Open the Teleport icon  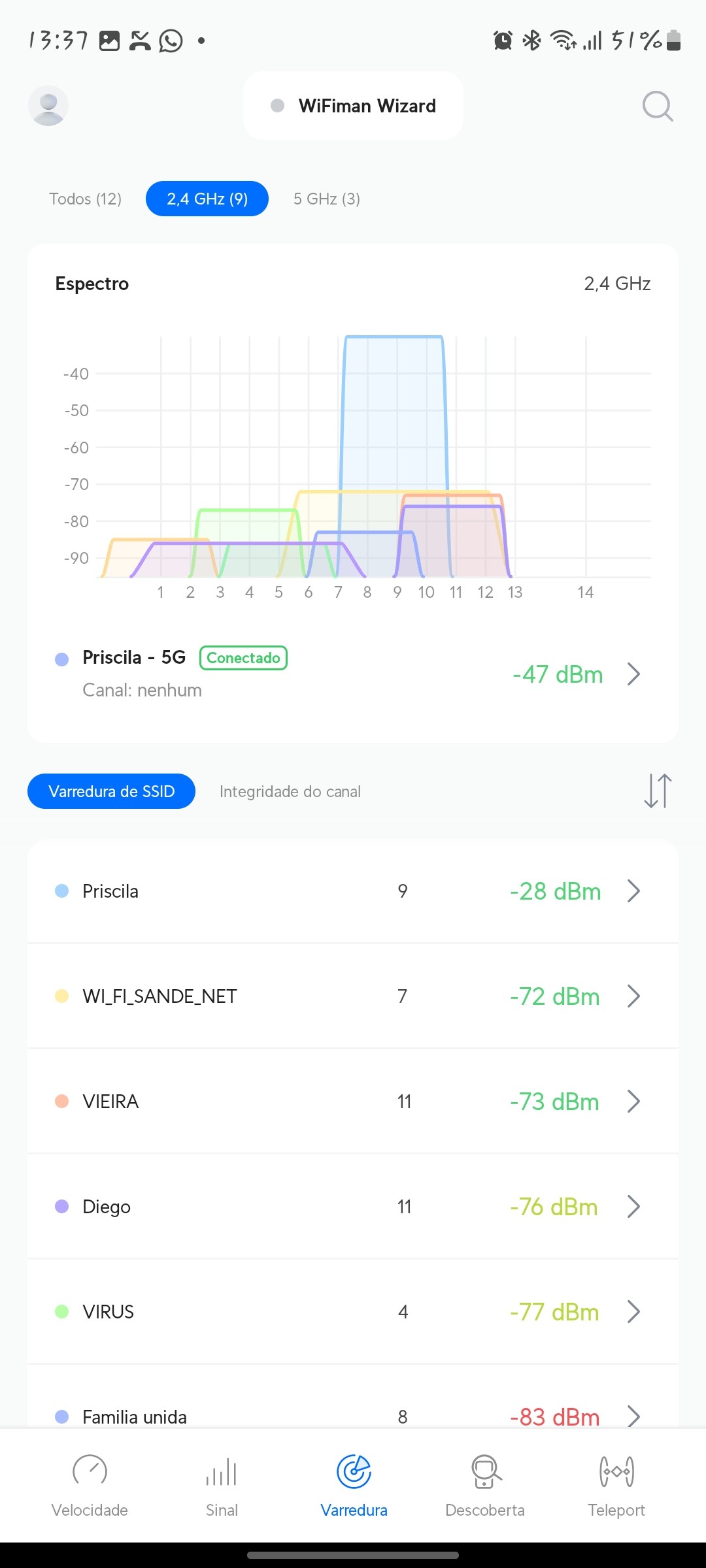click(616, 1471)
